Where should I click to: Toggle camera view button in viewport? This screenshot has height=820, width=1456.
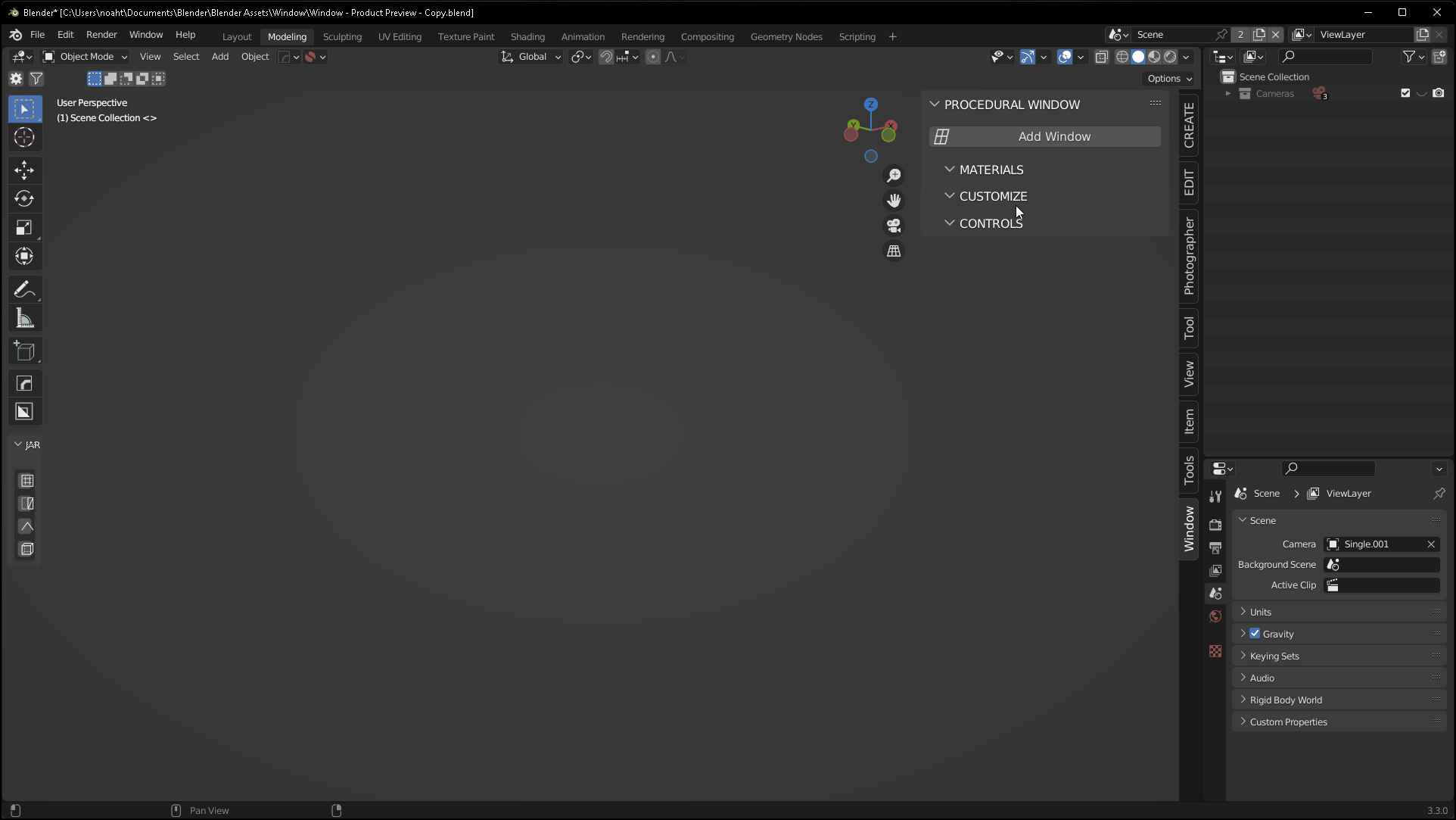pos(894,226)
